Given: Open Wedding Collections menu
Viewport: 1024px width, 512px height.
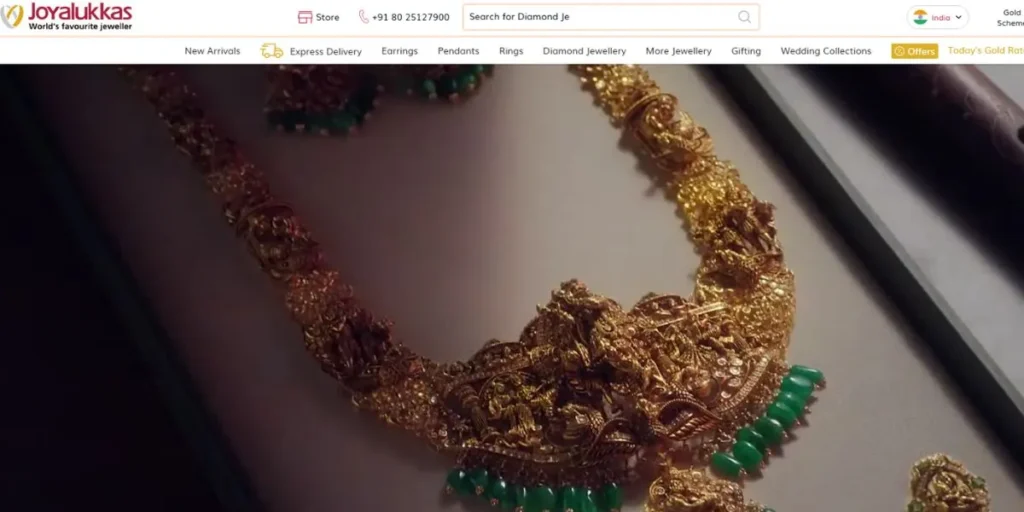Looking at the screenshot, I should (826, 51).
